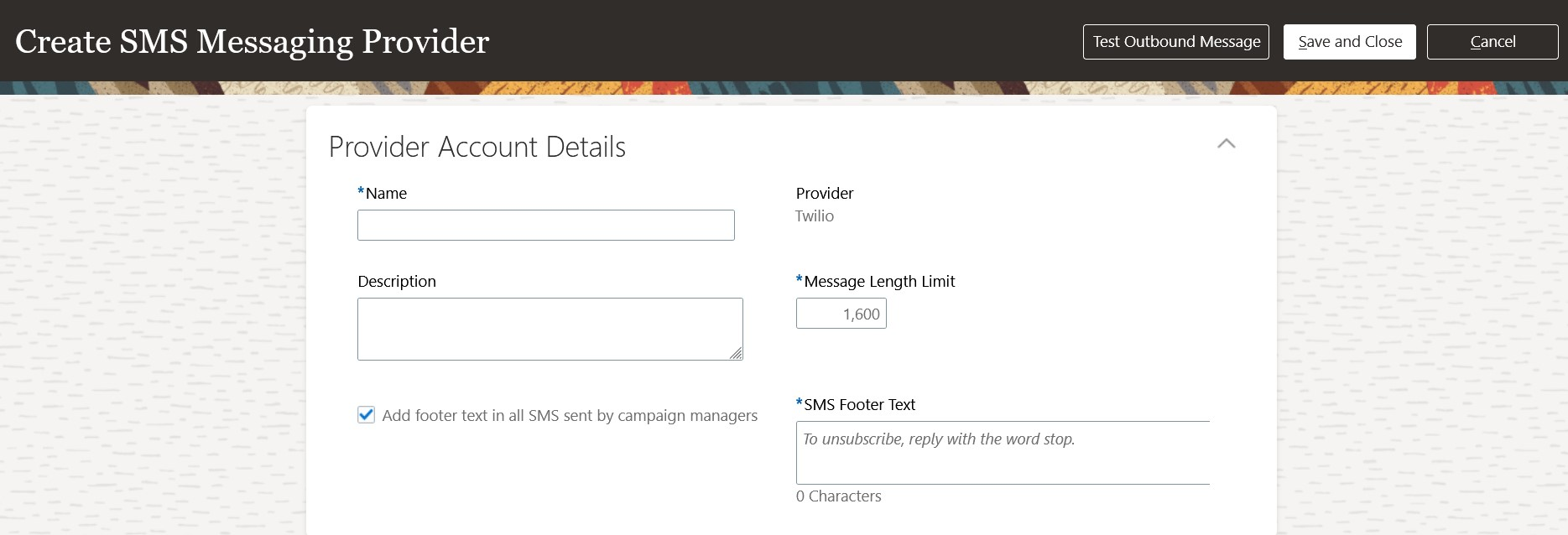Grab the Description box resize handle

pos(736,354)
